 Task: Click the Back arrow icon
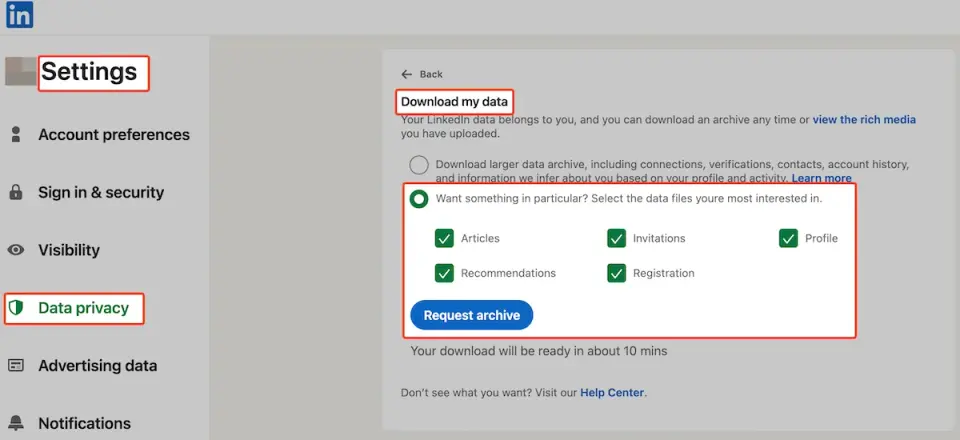click(x=407, y=74)
